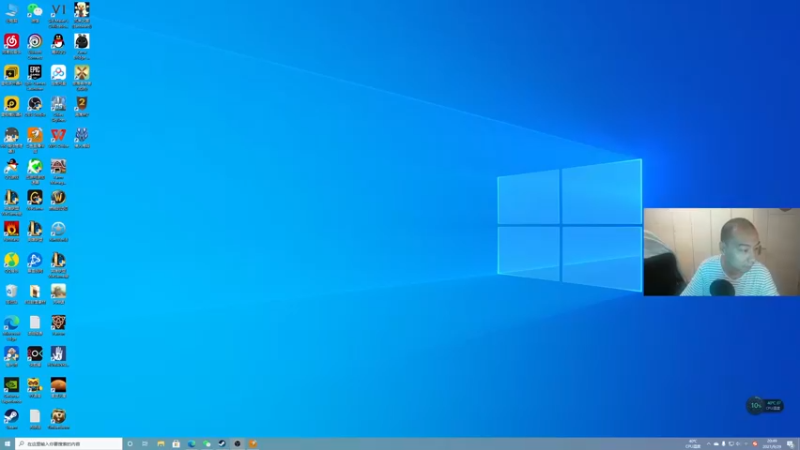Open the orange app on the taskbar
The image size is (800, 450).
pyautogui.click(x=253, y=444)
